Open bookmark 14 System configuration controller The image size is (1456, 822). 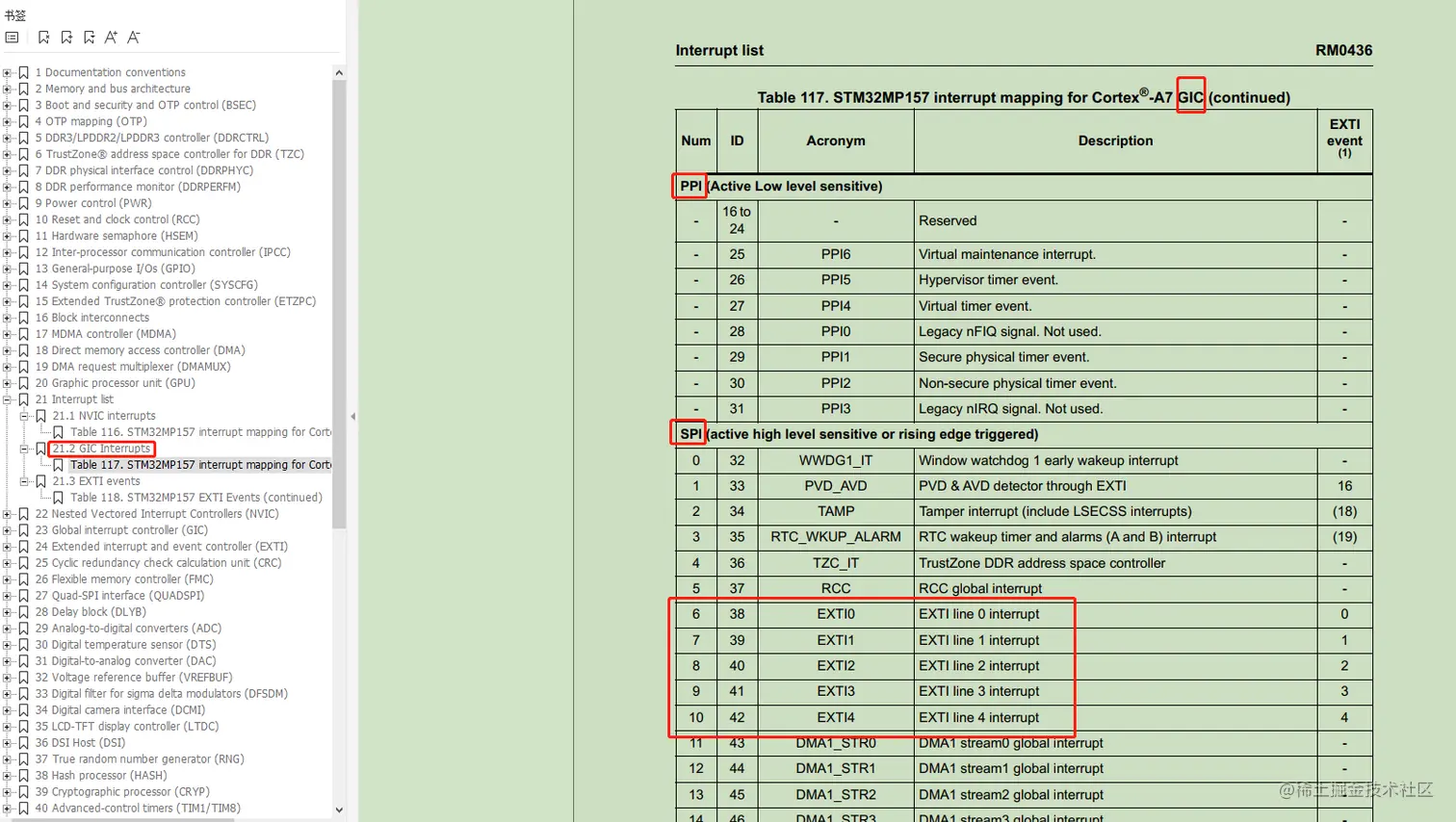click(146, 285)
